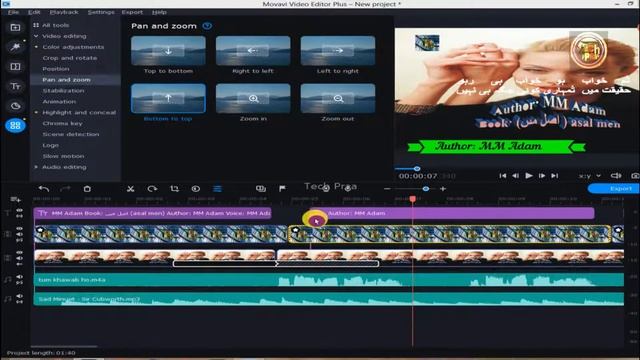The image size is (640, 360).
Task: Choose the Right to left preset
Action: tap(253, 51)
